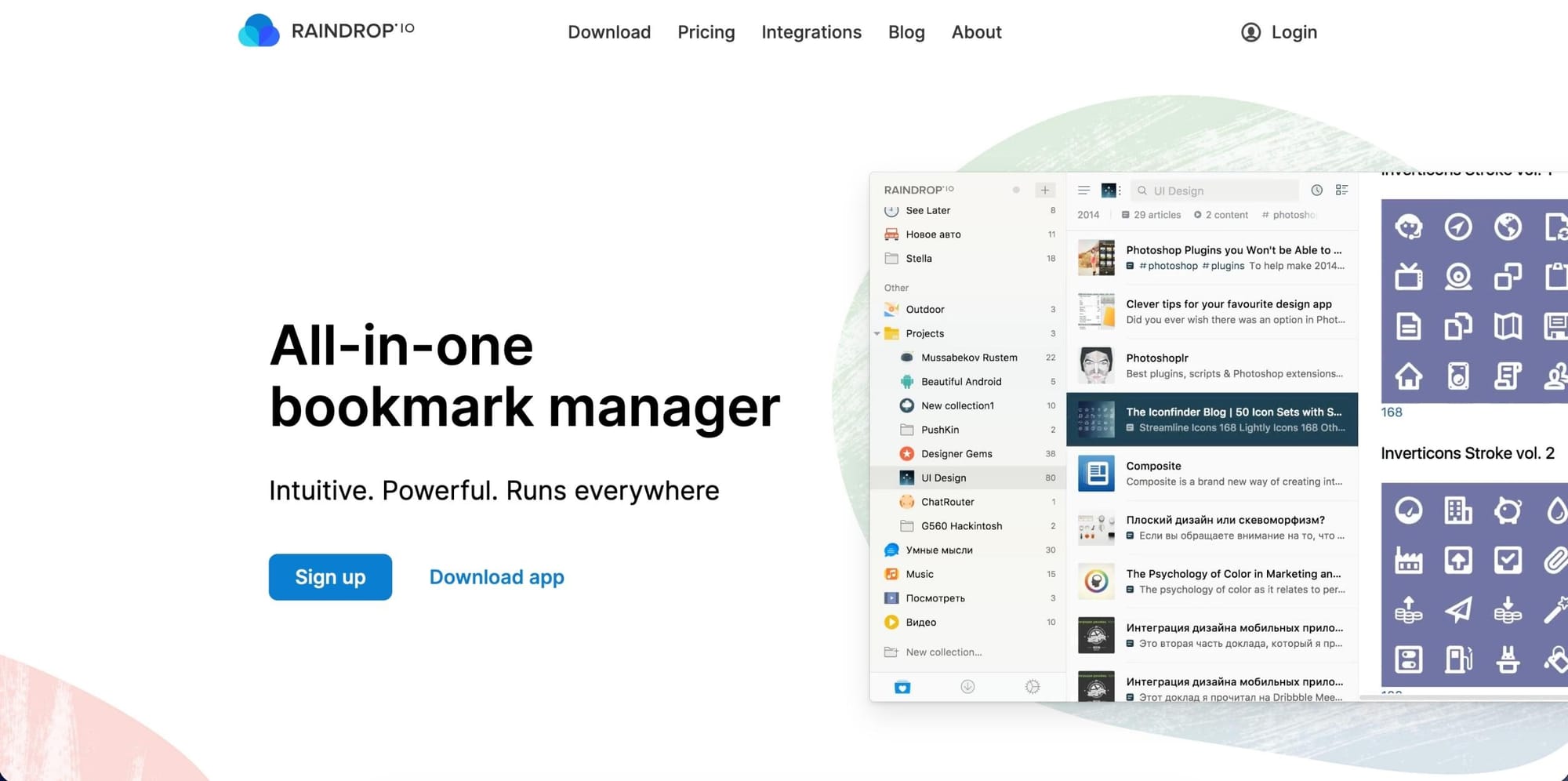
Task: Open downloads with the circled arrow icon
Action: [967, 687]
